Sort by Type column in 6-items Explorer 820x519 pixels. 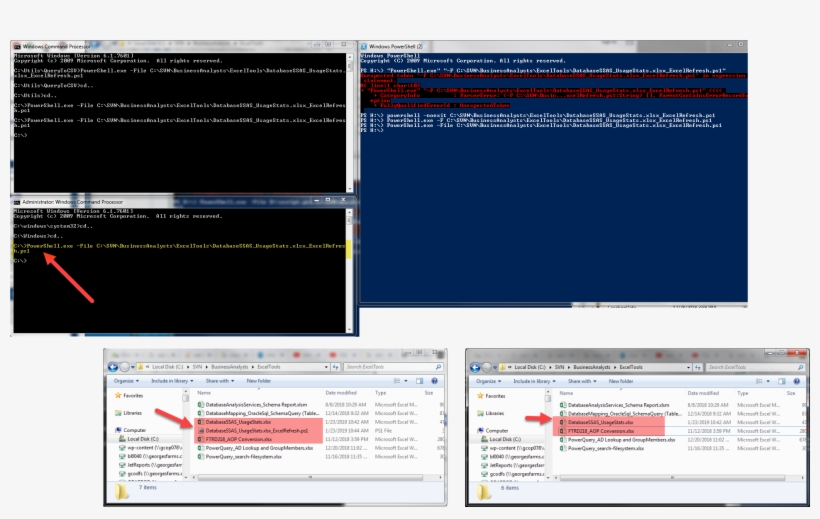743,393
